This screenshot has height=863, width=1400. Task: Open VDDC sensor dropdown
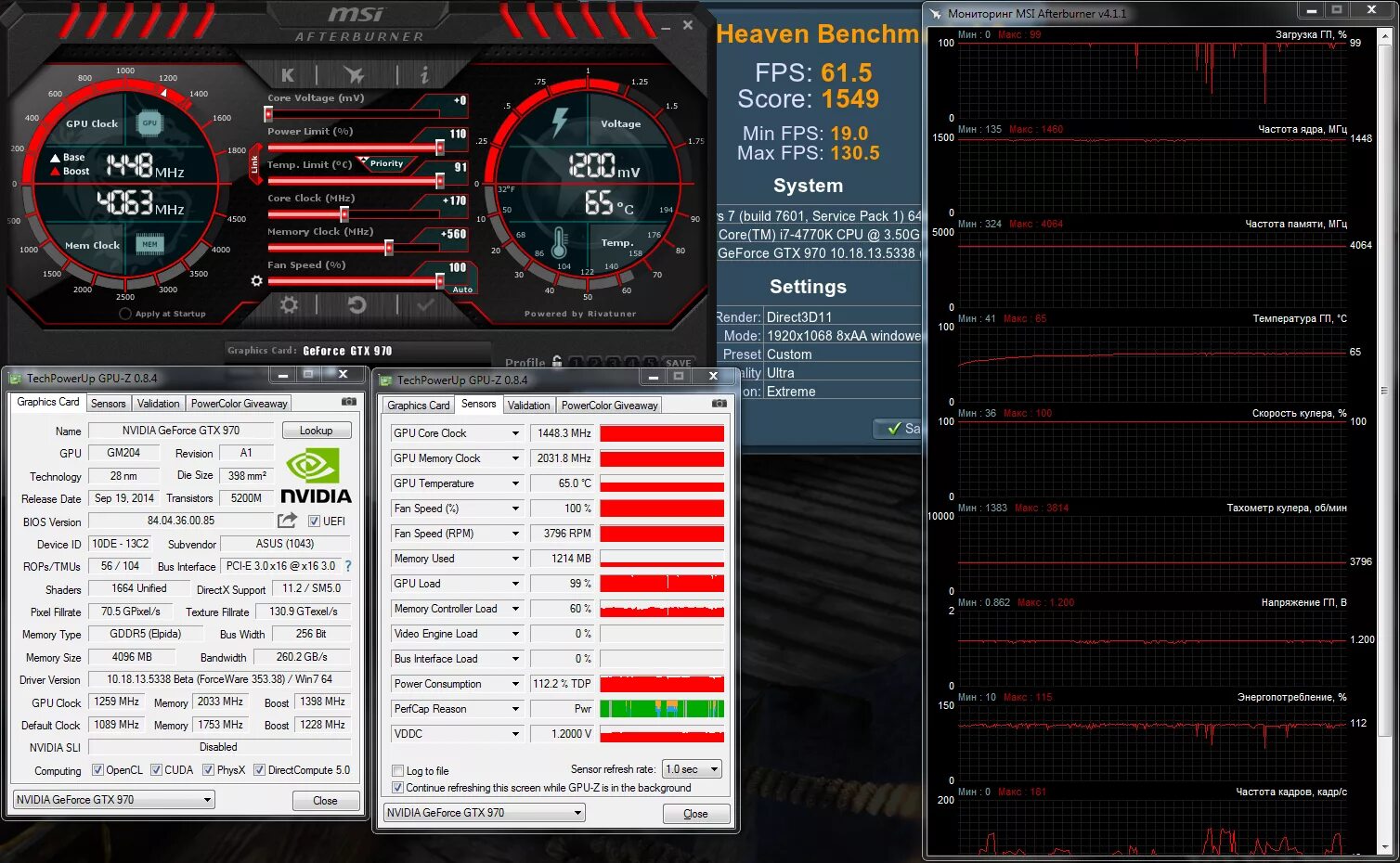(x=515, y=734)
